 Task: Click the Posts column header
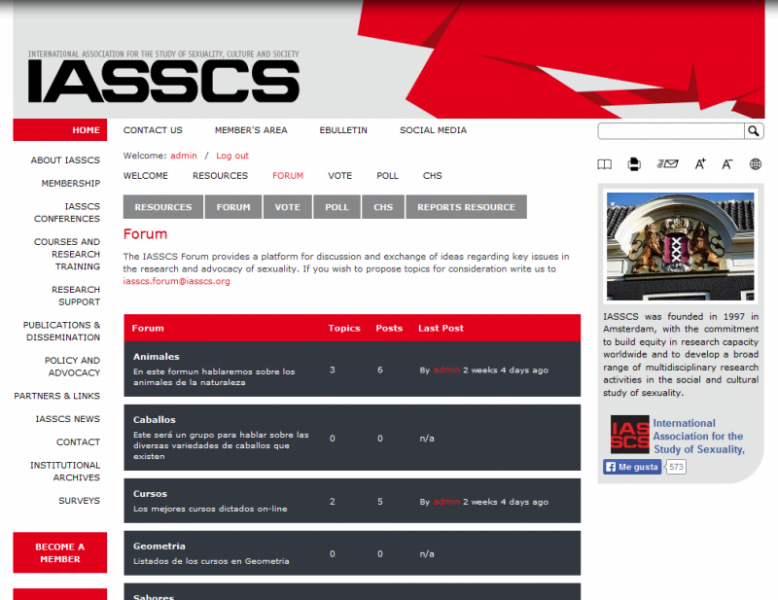click(389, 329)
